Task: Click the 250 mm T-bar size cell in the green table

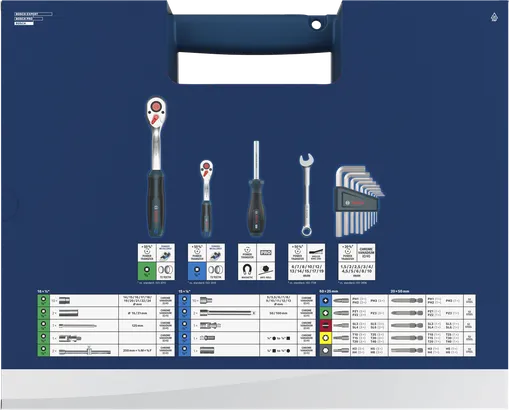Action: pyautogui.click(x=137, y=350)
